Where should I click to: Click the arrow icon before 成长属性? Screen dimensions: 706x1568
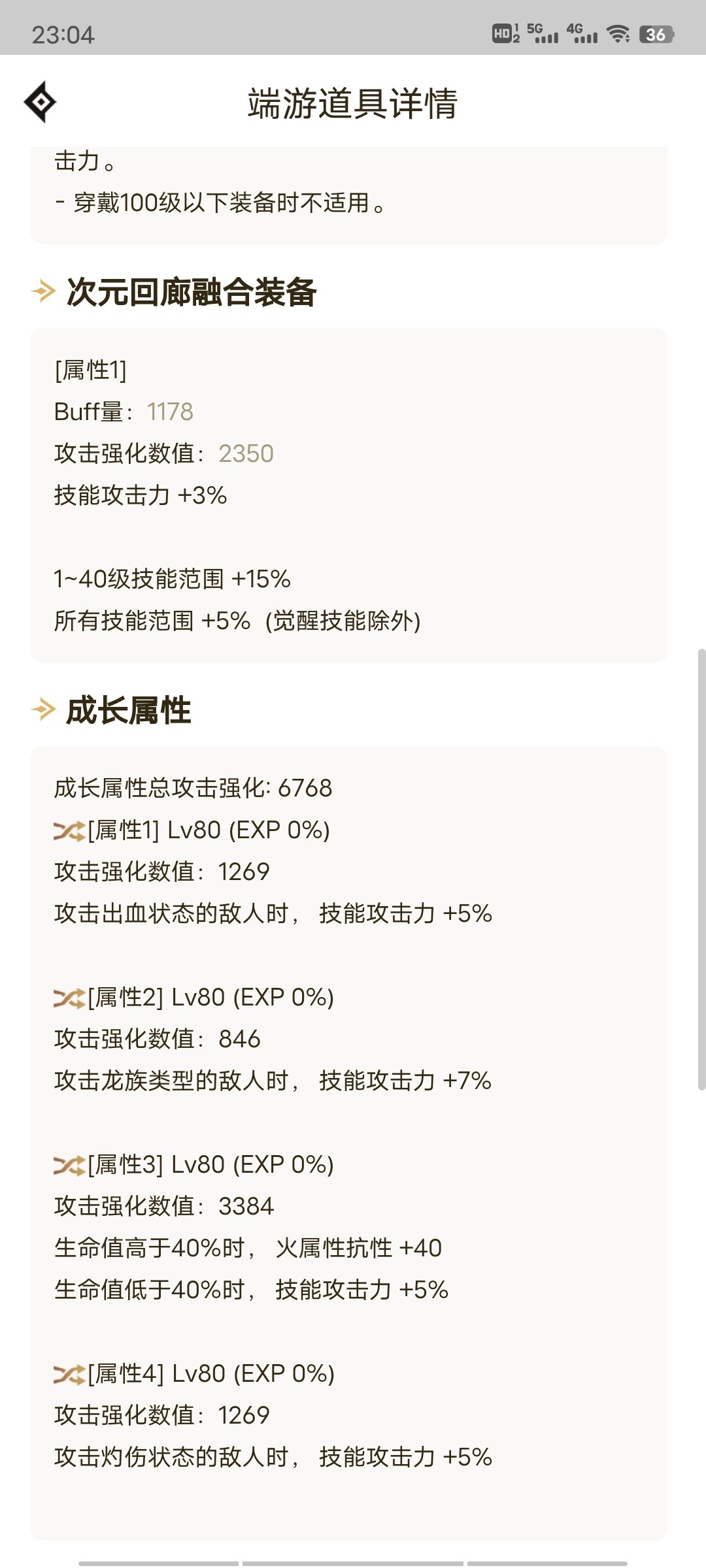click(x=43, y=710)
